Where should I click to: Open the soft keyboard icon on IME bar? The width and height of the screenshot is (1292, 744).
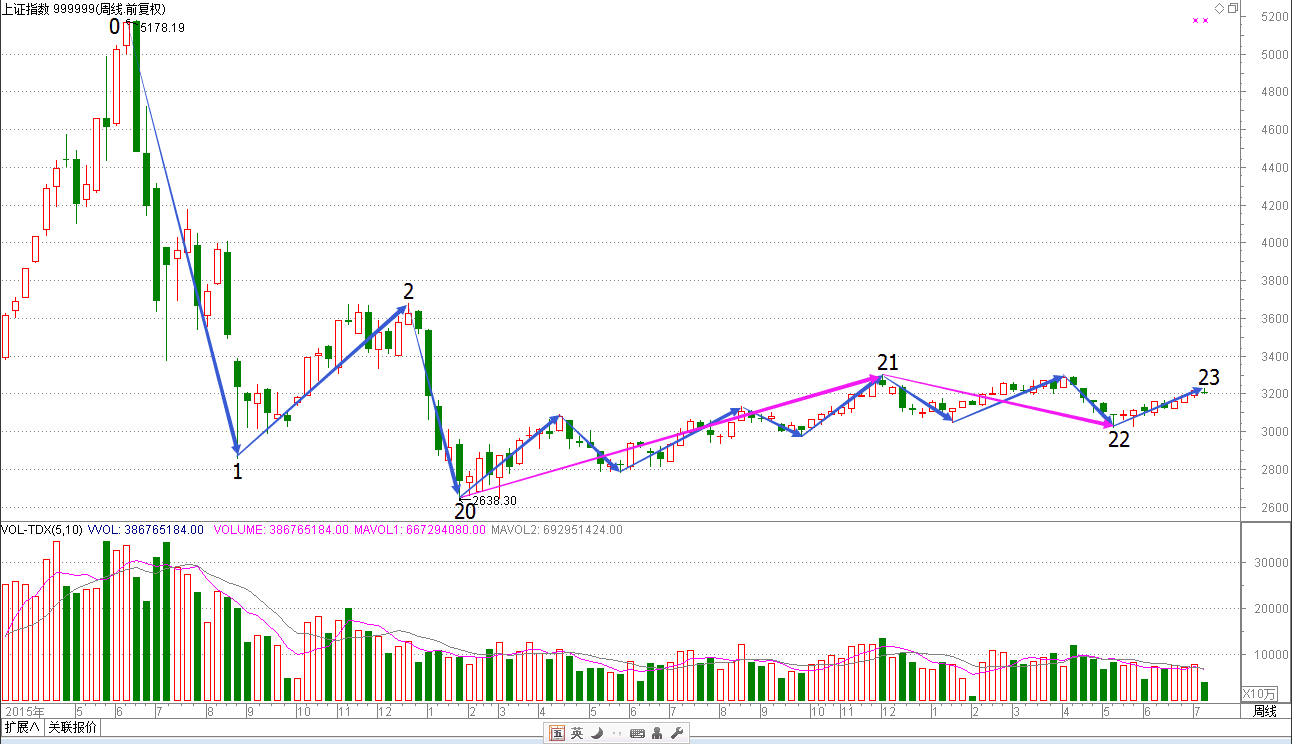[637, 734]
